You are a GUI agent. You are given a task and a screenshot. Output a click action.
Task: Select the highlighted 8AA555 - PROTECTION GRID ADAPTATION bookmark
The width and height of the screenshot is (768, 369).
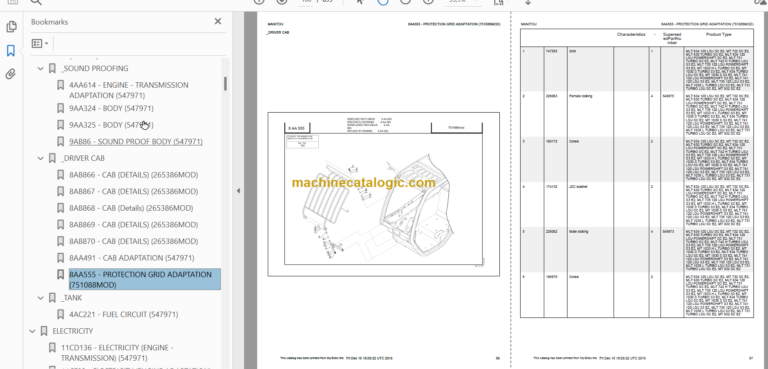tap(144, 279)
